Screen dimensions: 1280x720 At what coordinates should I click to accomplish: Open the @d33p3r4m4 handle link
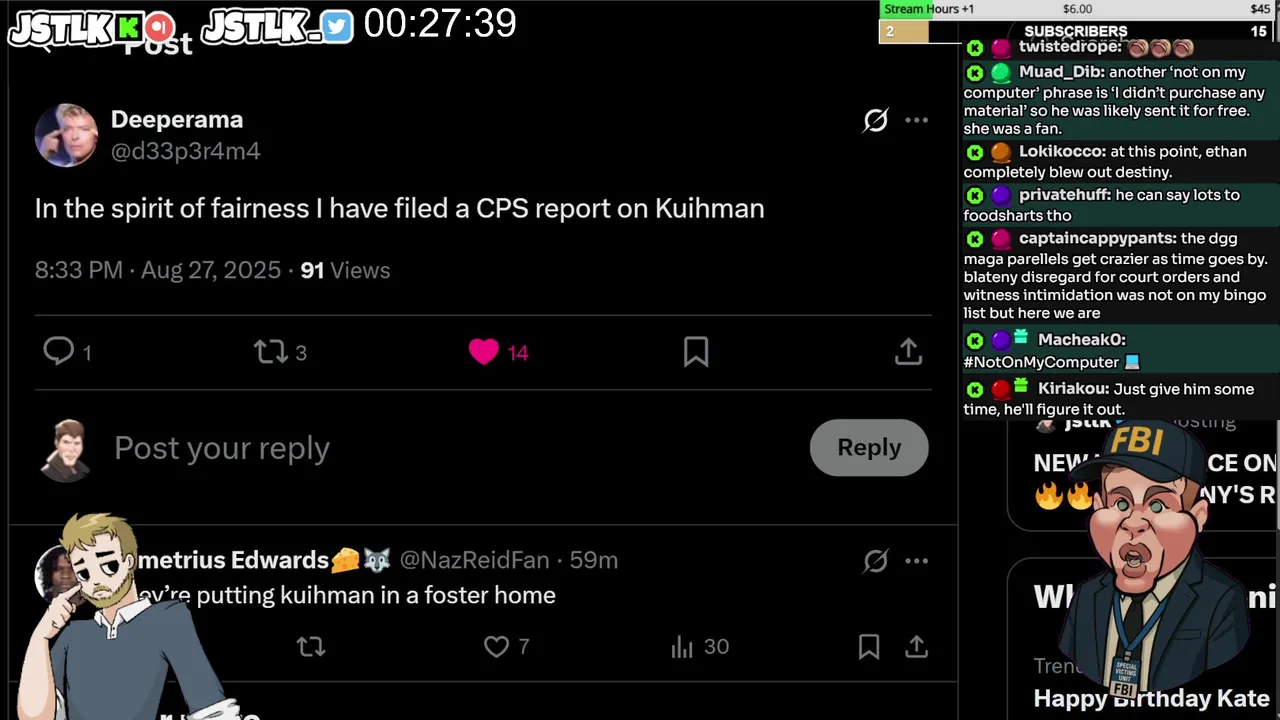click(186, 151)
